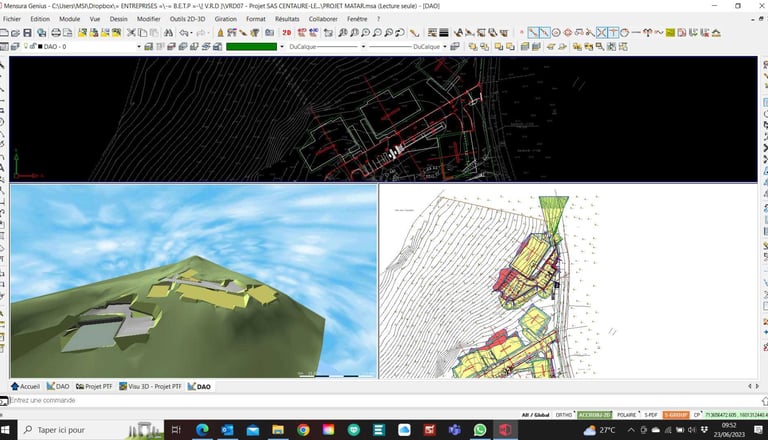Viewport: 768px width, 440px height.
Task: Expand the second DuCalque lineweight dropdown
Action: [x=443, y=46]
